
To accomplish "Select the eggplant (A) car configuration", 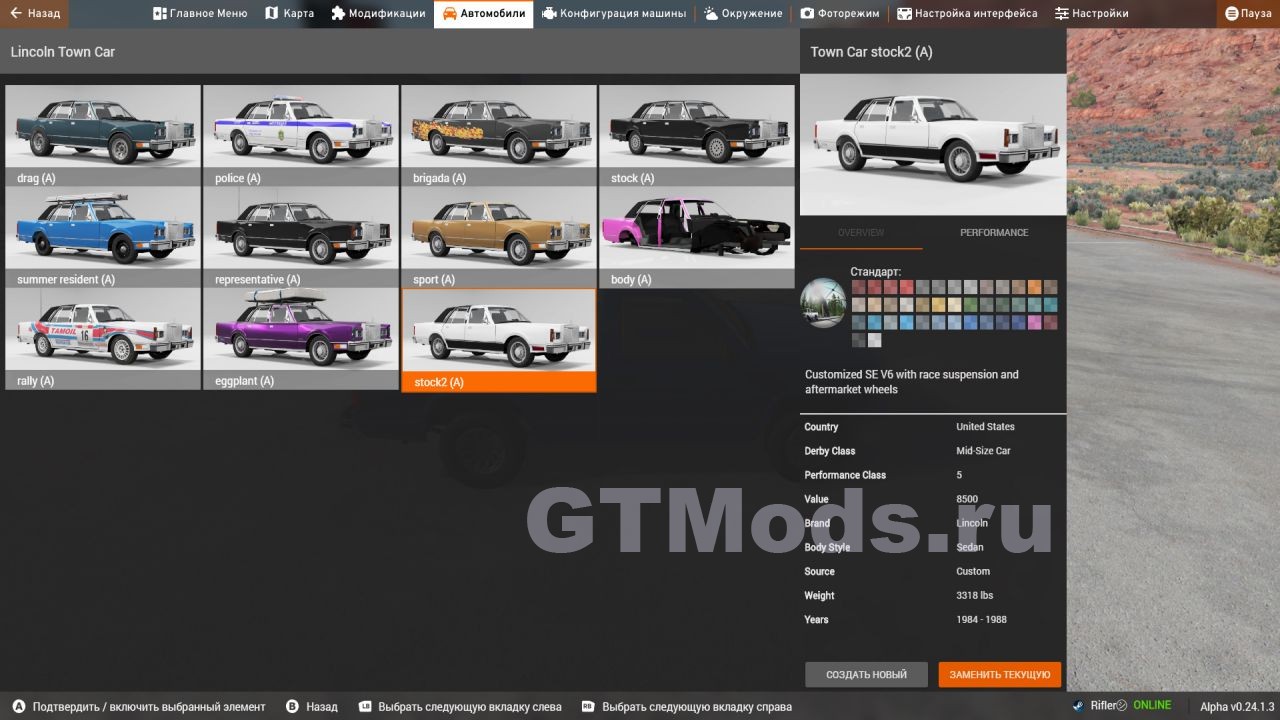I will click(301, 339).
